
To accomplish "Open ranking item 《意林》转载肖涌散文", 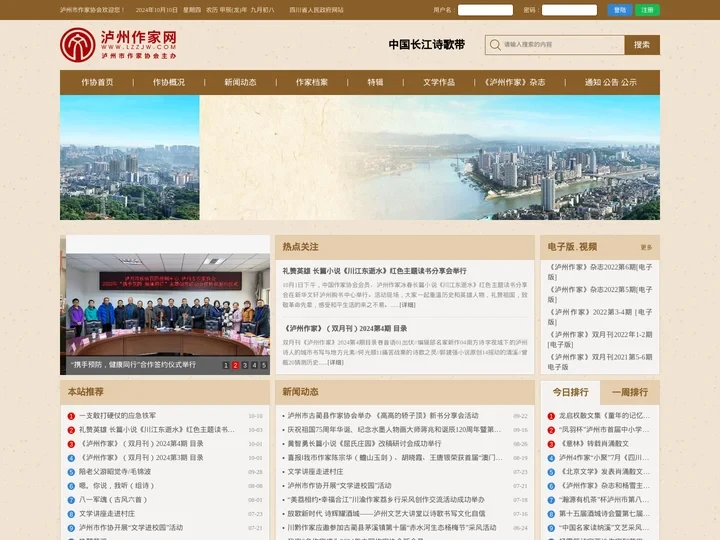I will pos(594,444).
